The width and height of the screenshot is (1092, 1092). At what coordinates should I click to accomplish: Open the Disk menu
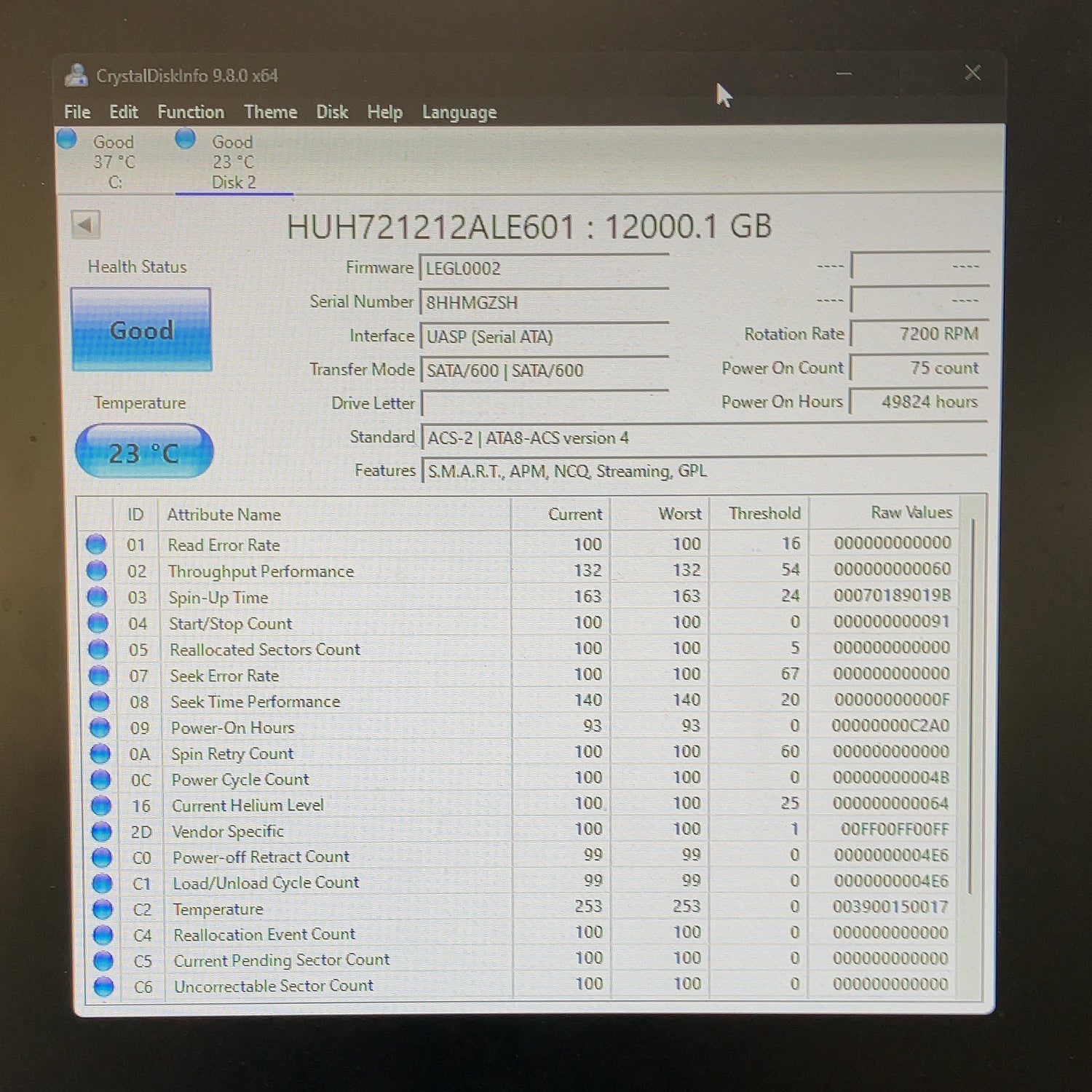pos(332,111)
